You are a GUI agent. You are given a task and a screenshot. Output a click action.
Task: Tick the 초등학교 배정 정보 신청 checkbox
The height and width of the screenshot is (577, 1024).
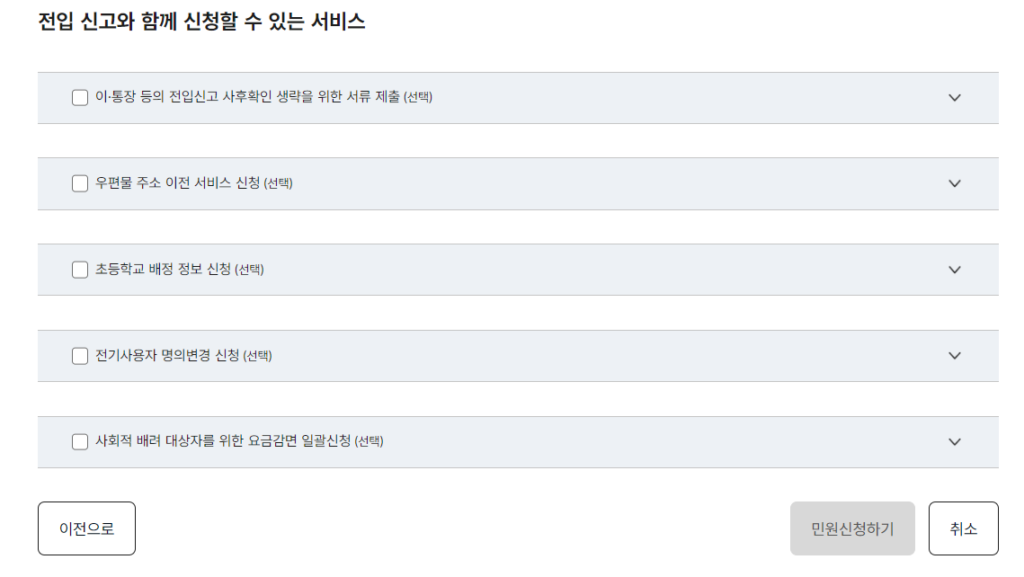click(x=79, y=269)
